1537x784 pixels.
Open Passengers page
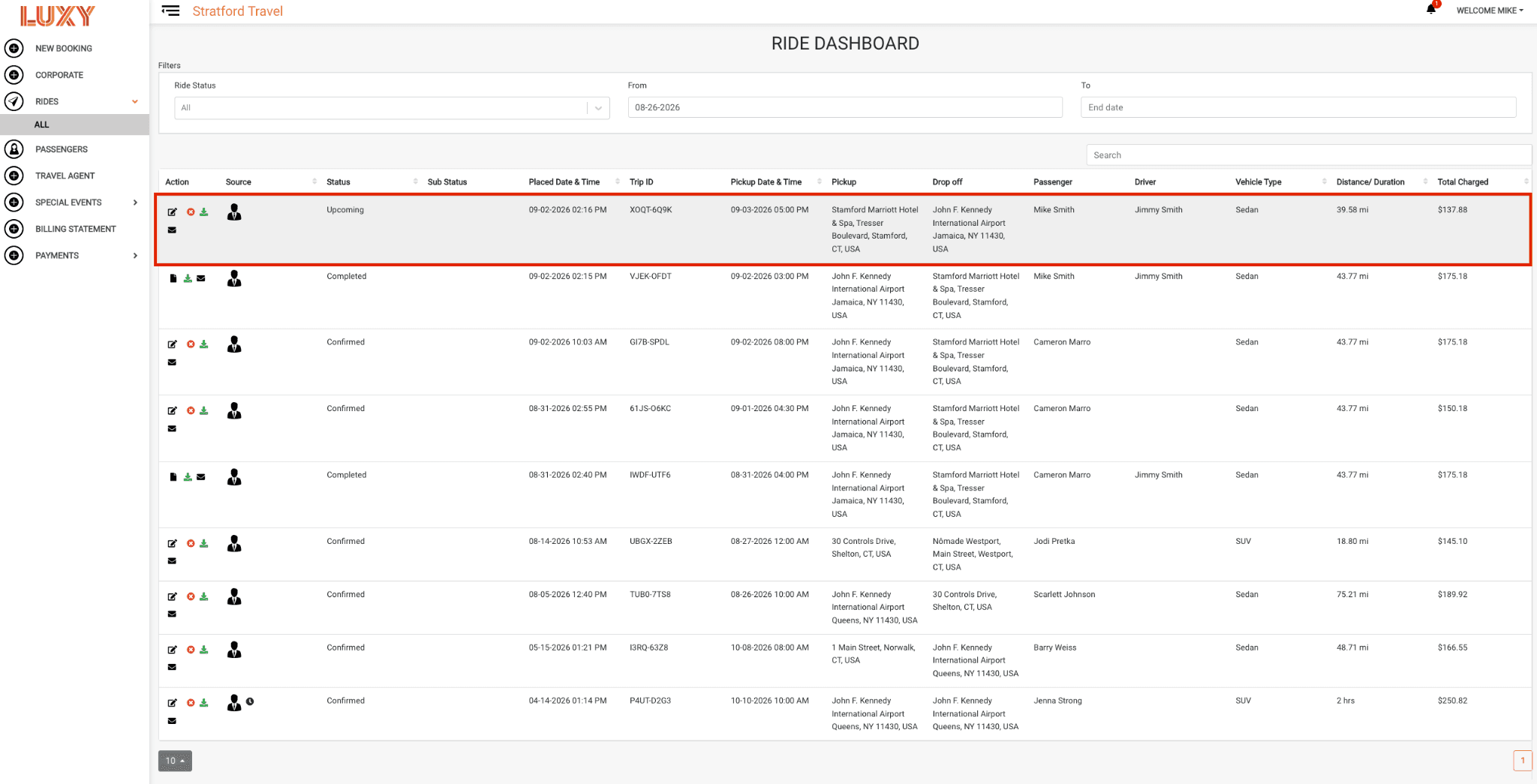[62, 149]
